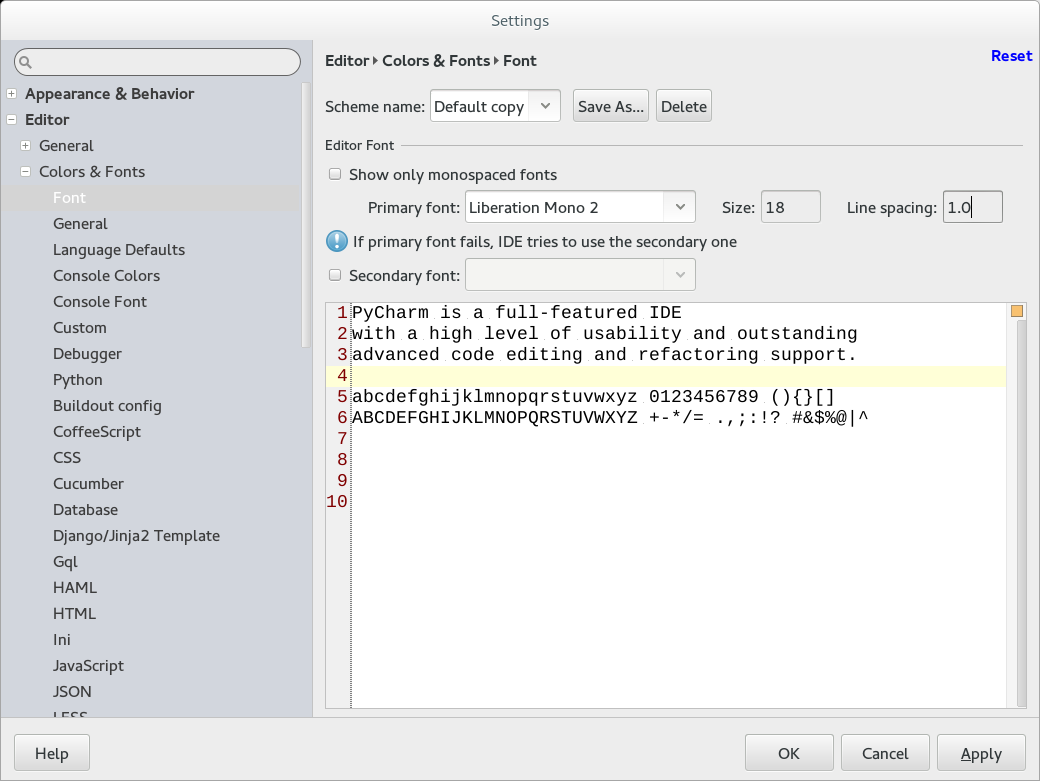Open the Primary font dropdown
1040x781 pixels.
pyautogui.click(x=679, y=207)
